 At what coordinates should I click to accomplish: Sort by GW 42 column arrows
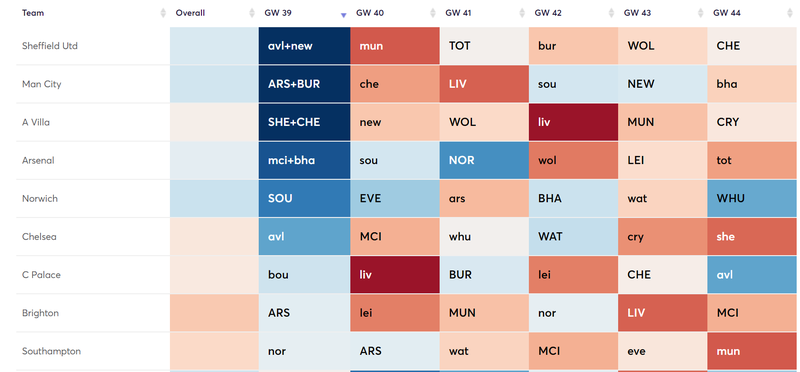(x=611, y=13)
